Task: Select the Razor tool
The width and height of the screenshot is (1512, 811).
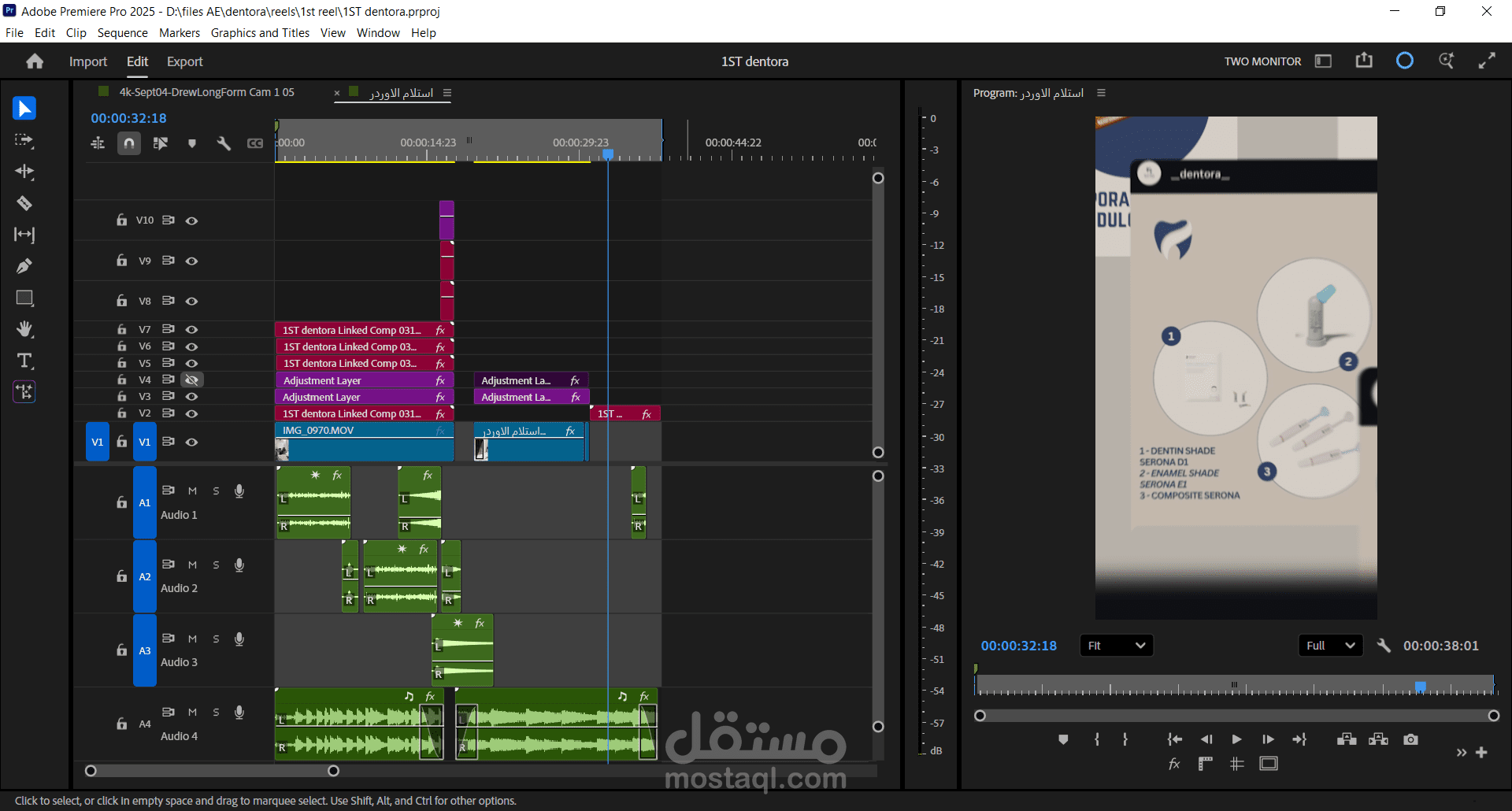Action: (24, 203)
